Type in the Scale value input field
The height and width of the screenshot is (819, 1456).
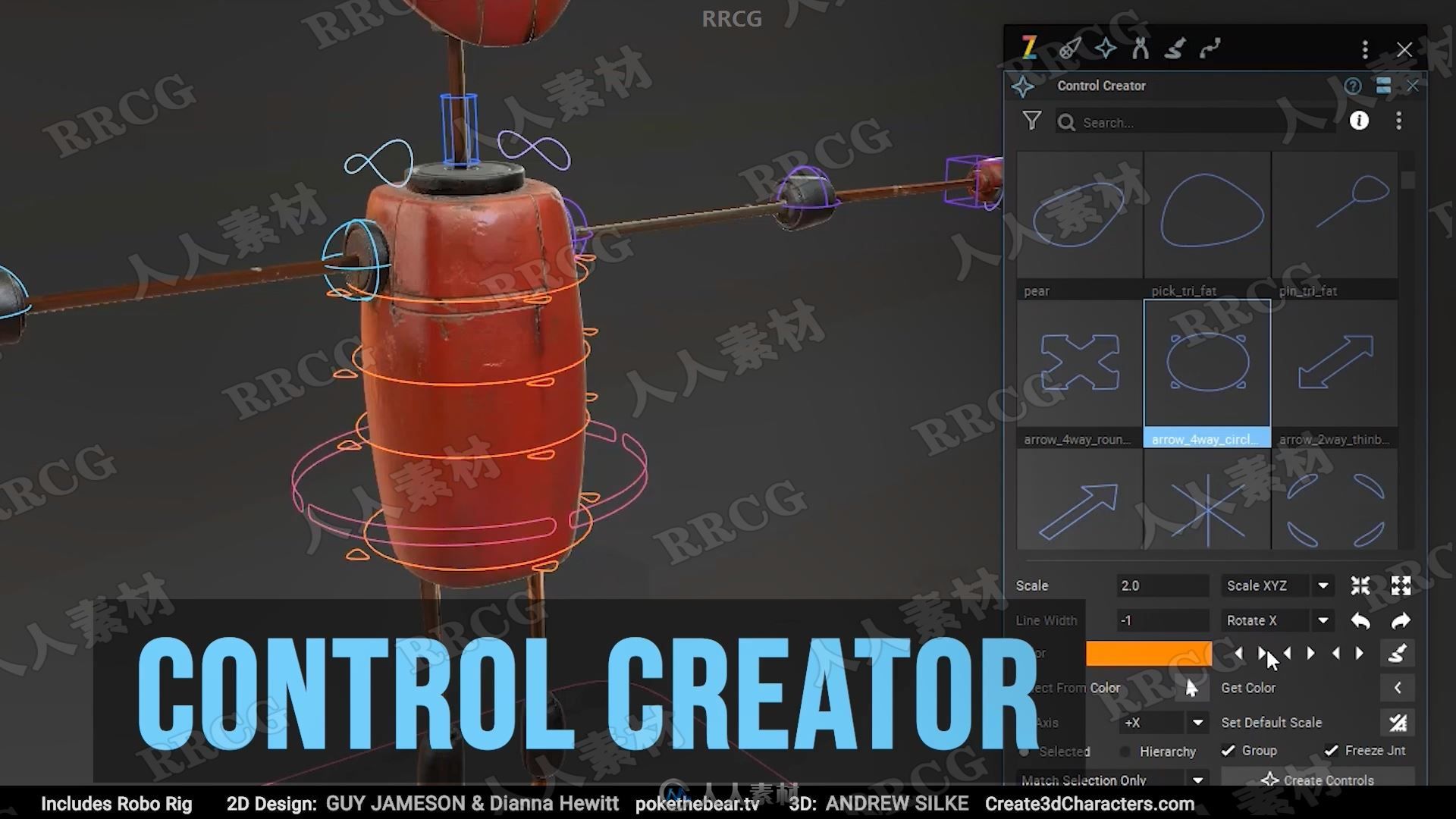pyautogui.click(x=1155, y=586)
